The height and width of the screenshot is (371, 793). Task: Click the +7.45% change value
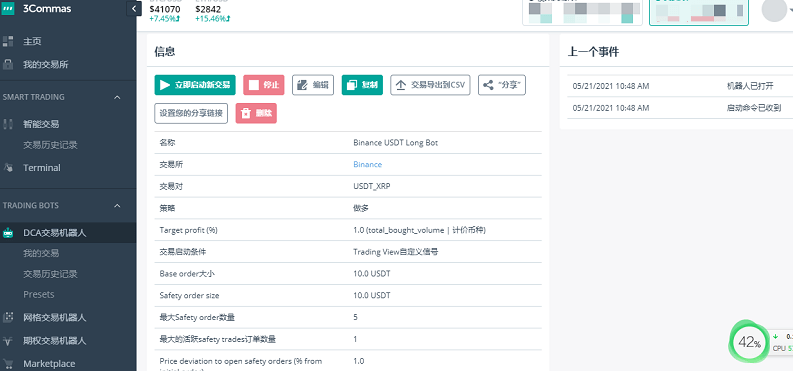164,19
